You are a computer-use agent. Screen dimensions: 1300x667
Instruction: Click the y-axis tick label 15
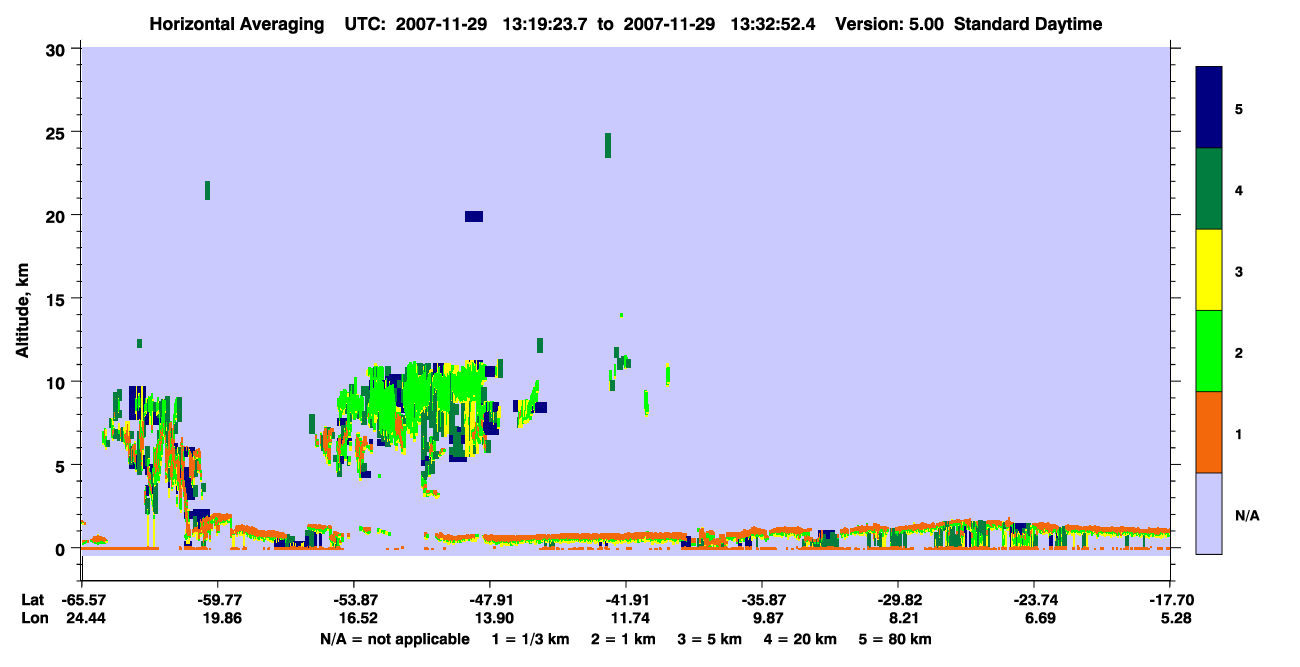point(58,299)
